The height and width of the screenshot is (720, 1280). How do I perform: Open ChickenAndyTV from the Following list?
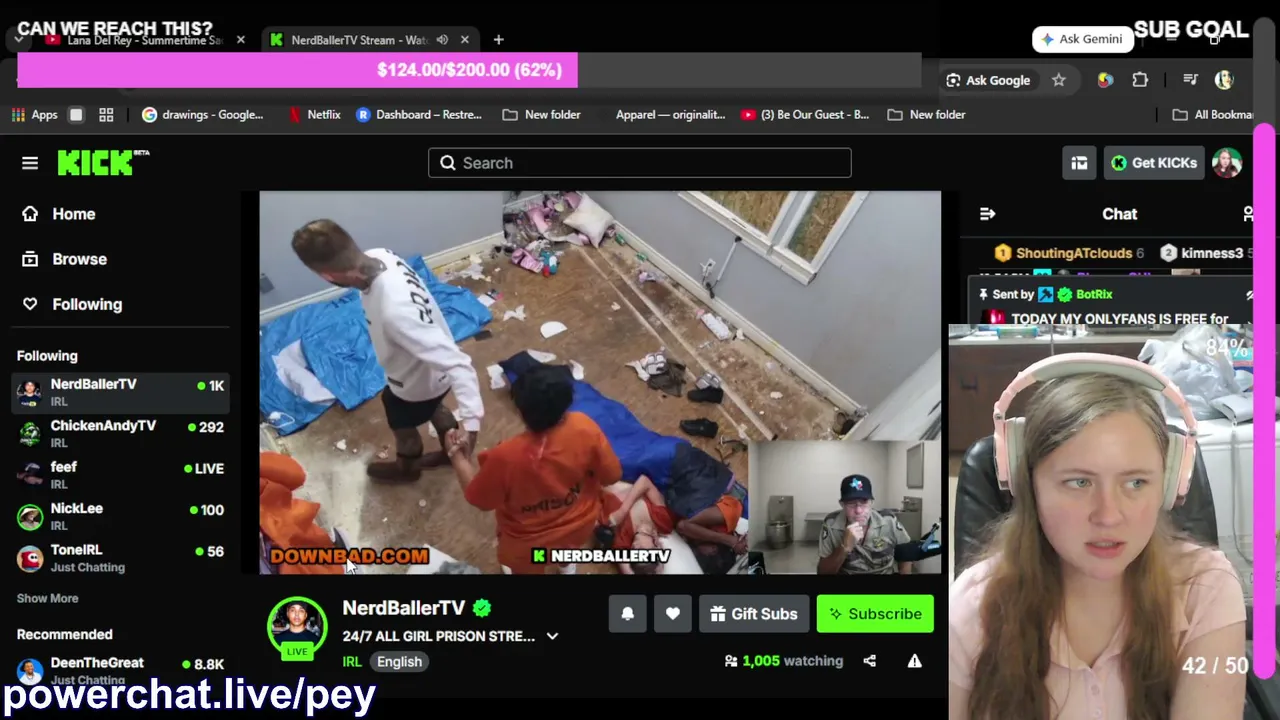tap(120, 433)
